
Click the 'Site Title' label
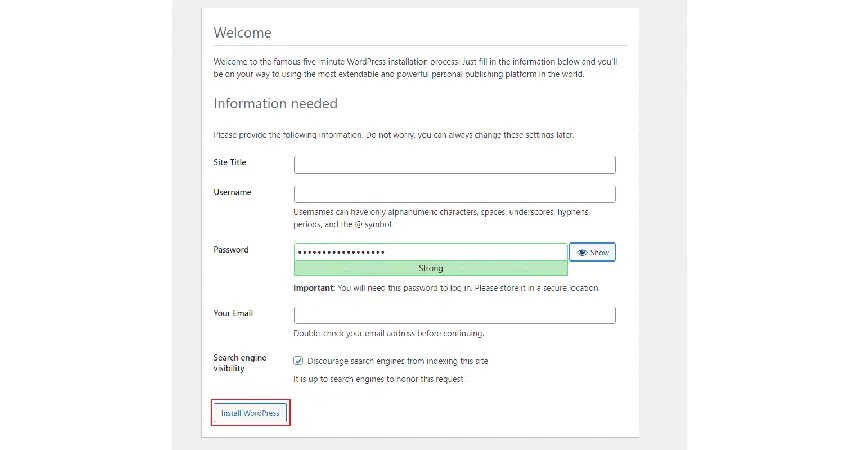pyautogui.click(x=230, y=162)
